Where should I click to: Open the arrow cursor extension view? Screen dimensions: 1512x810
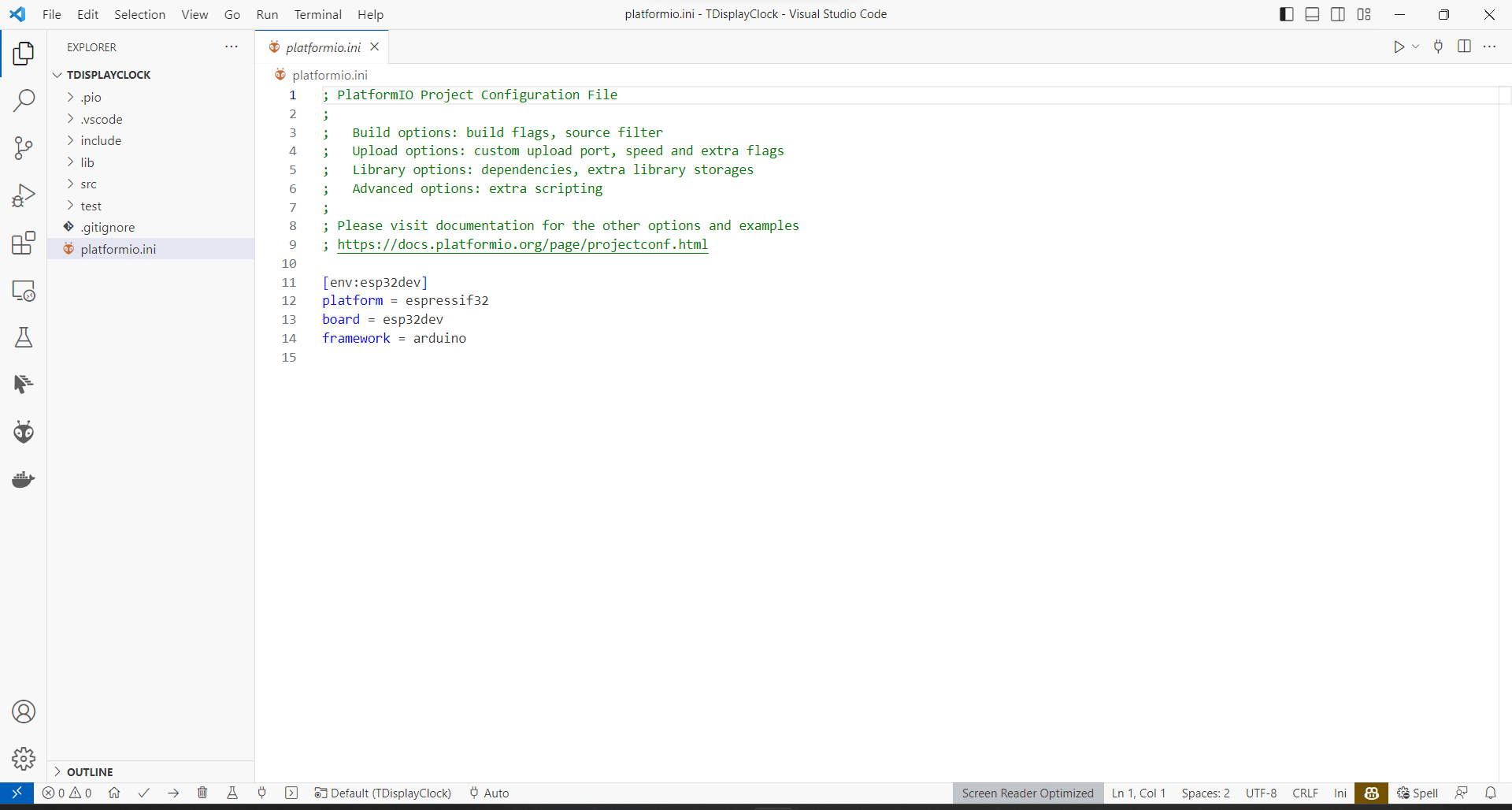pyautogui.click(x=24, y=385)
